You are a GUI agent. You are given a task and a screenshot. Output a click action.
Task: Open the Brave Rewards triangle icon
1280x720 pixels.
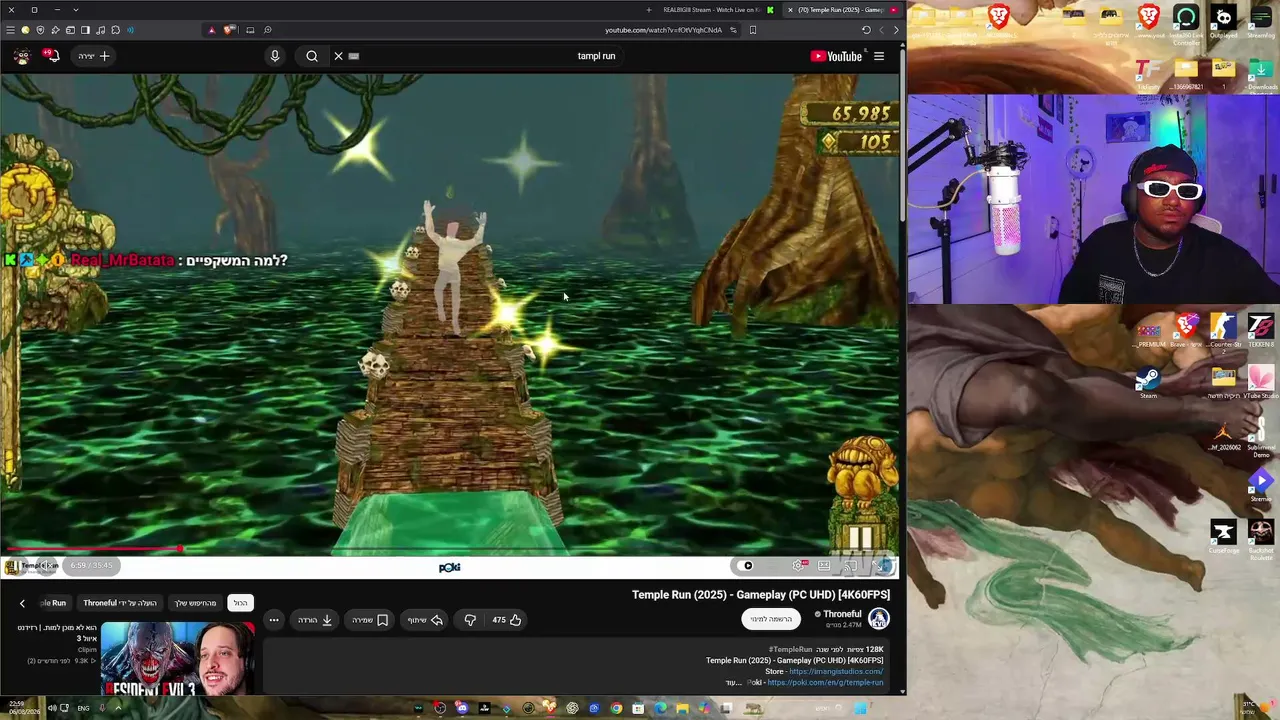(211, 30)
